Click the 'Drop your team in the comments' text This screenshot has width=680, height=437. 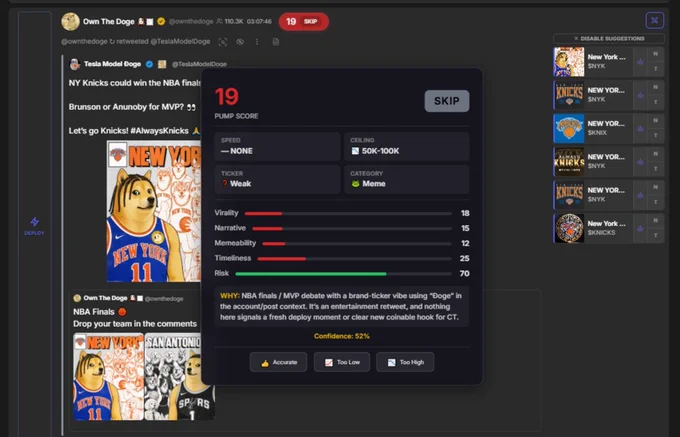[135, 324]
